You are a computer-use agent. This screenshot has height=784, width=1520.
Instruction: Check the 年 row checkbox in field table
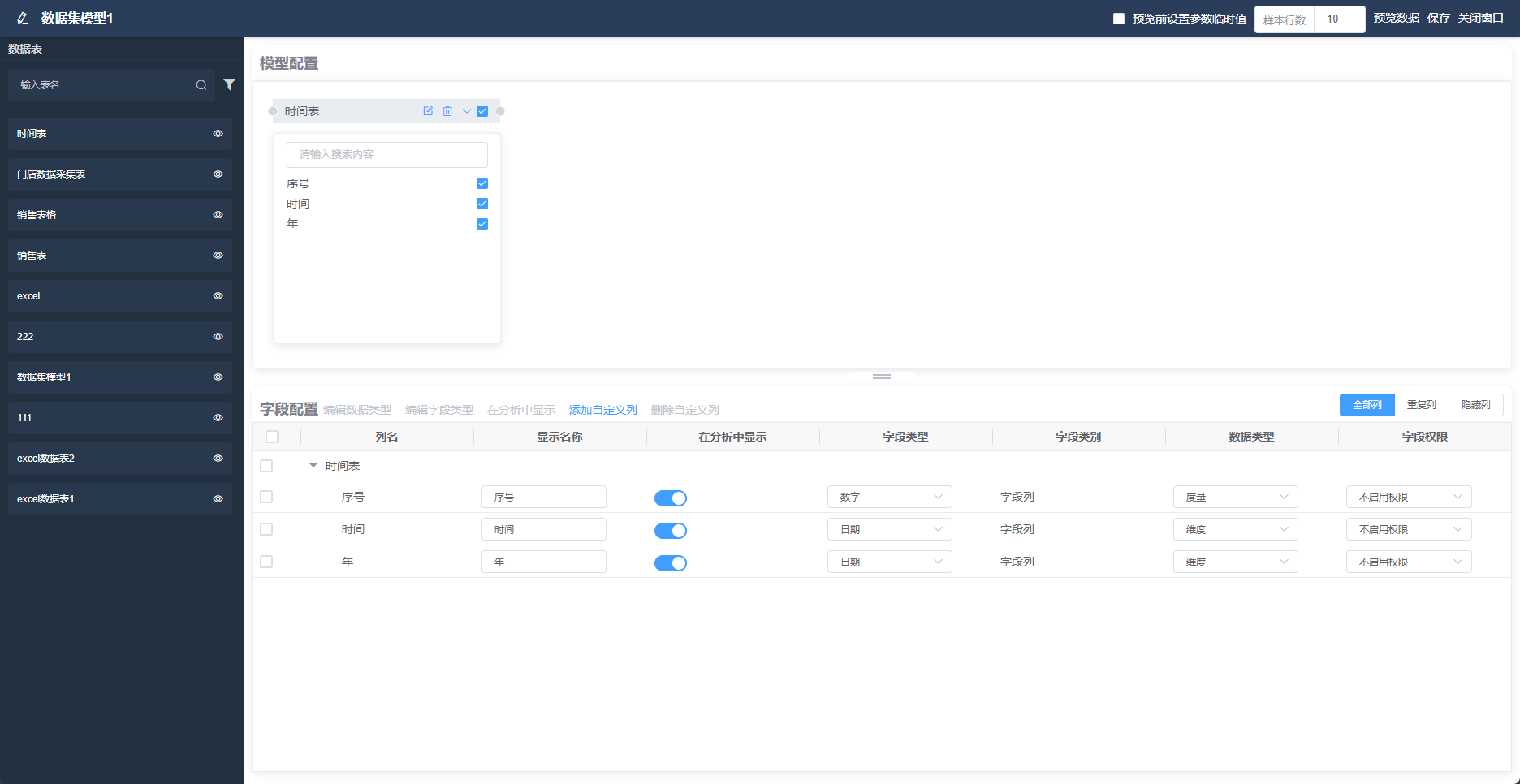266,562
